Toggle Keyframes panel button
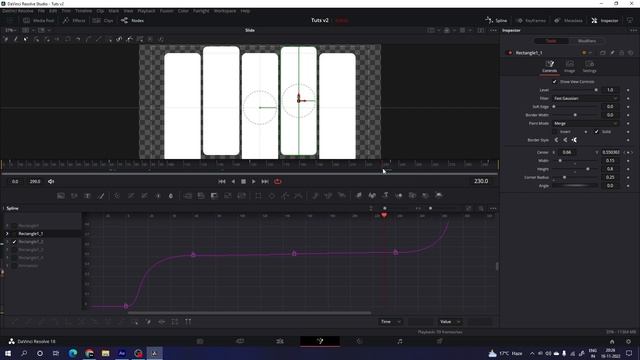This screenshot has width=640, height=360. pos(531,20)
